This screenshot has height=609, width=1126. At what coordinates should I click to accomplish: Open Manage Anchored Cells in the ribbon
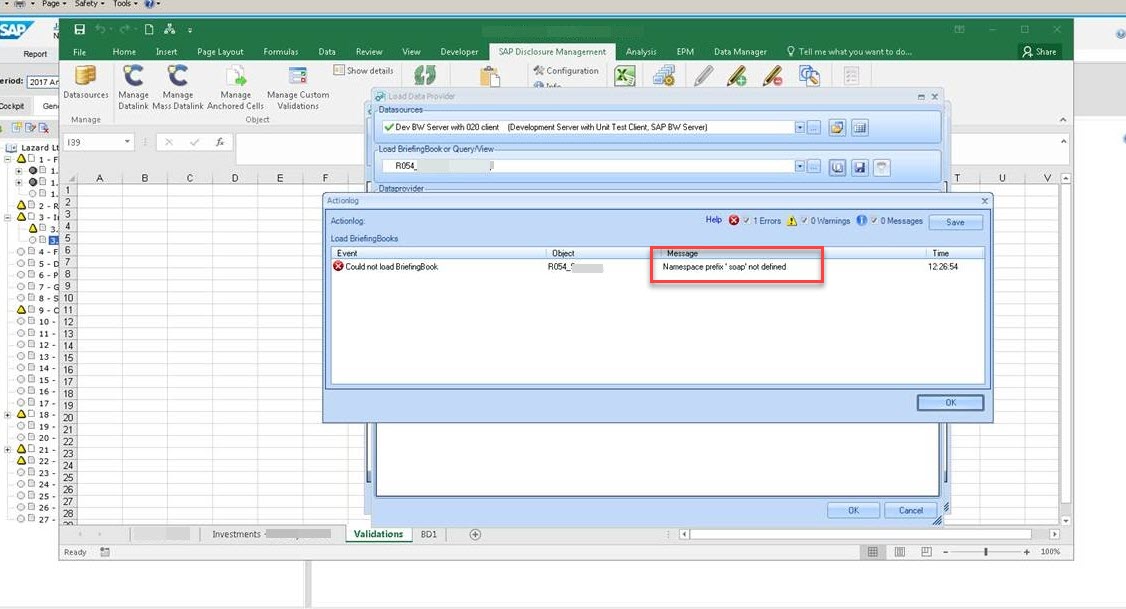236,88
